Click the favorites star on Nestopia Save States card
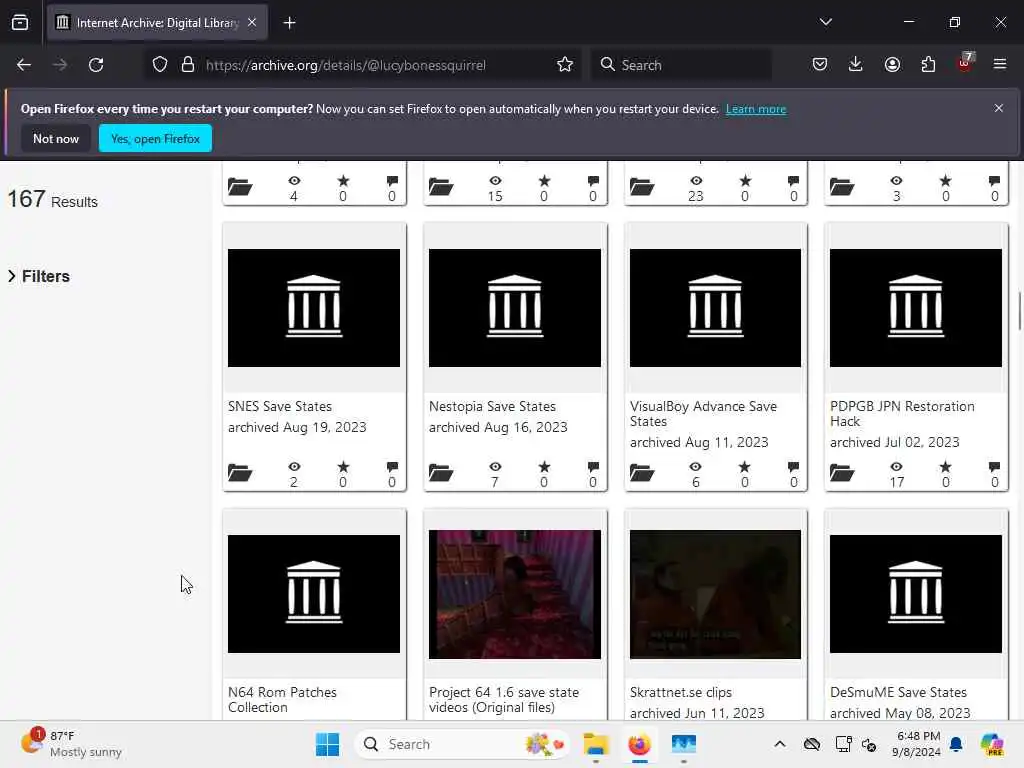 click(544, 466)
